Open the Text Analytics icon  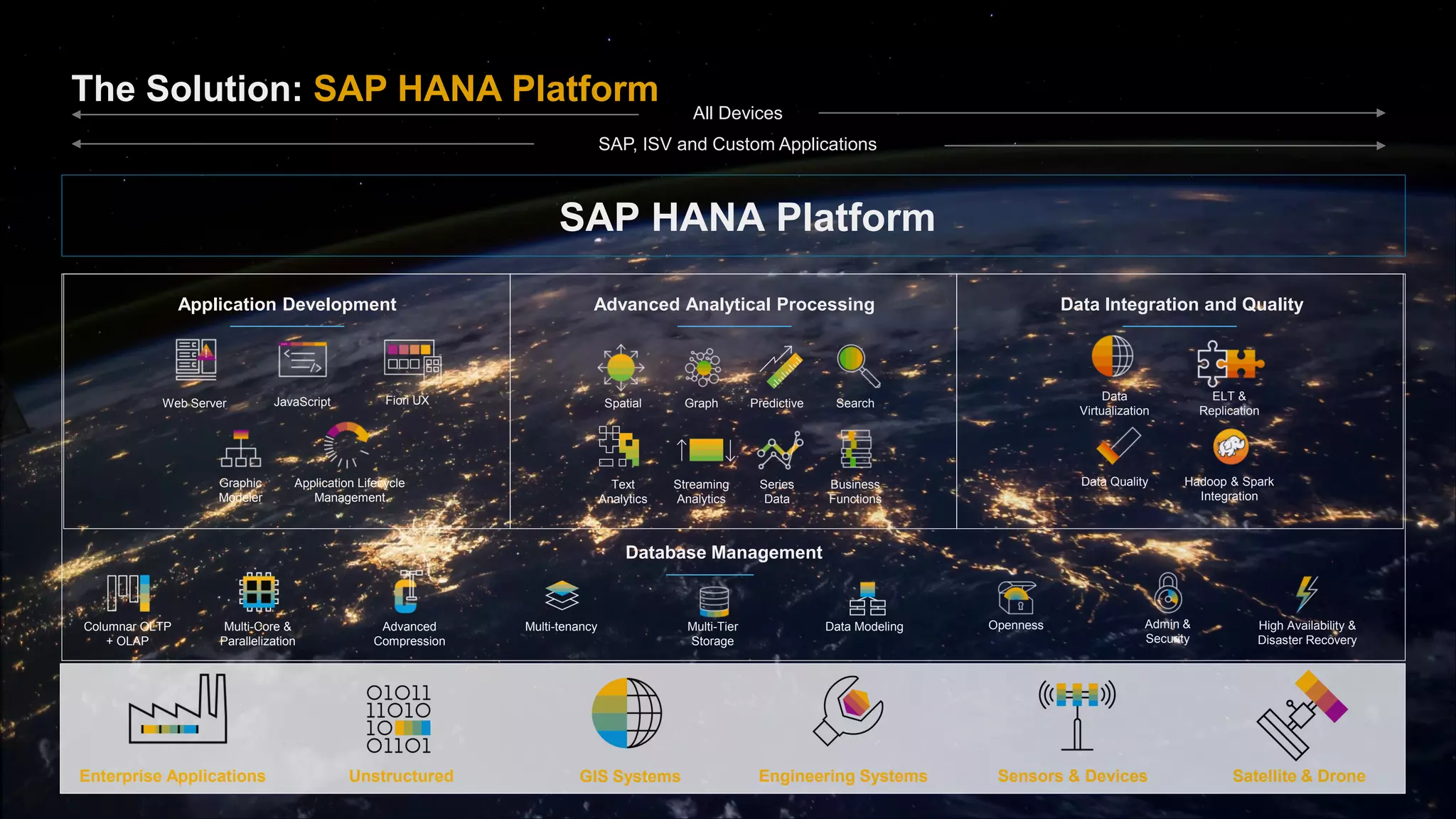(619, 446)
